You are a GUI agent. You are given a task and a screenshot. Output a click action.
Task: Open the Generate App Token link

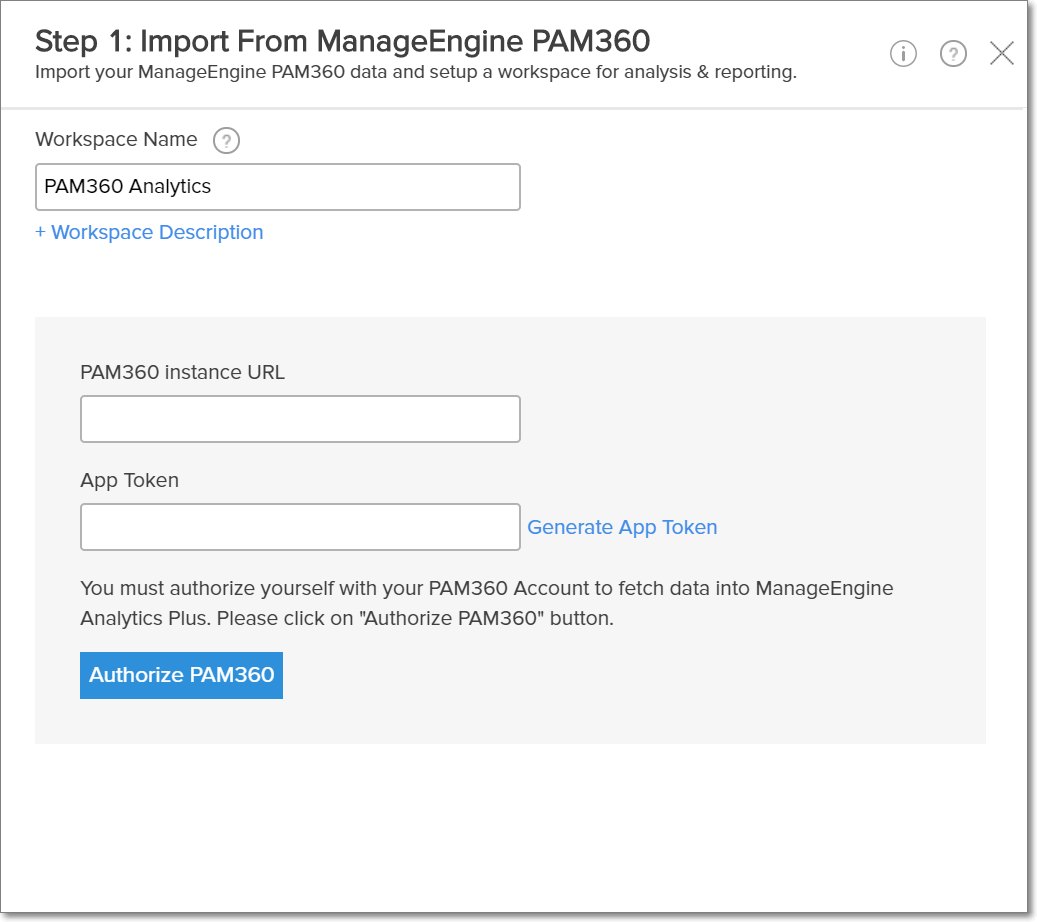622,527
